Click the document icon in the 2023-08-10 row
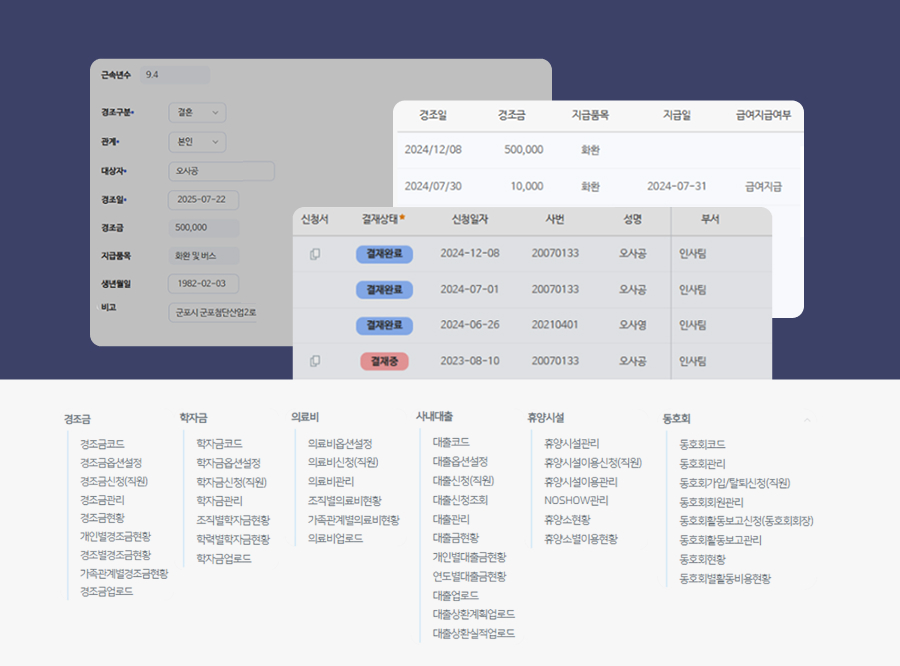900x666 pixels. pyautogui.click(x=315, y=361)
